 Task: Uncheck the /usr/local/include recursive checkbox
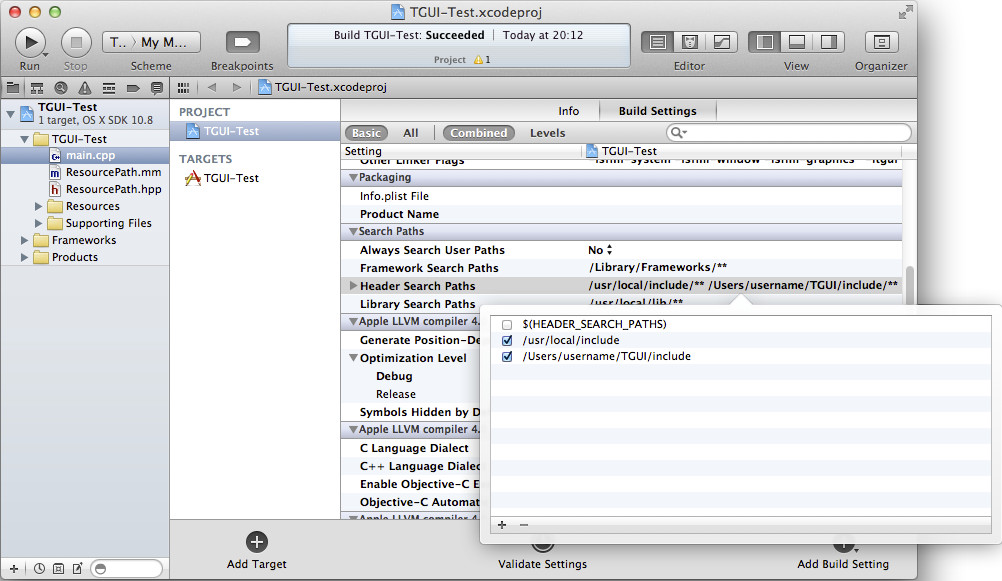[507, 341]
